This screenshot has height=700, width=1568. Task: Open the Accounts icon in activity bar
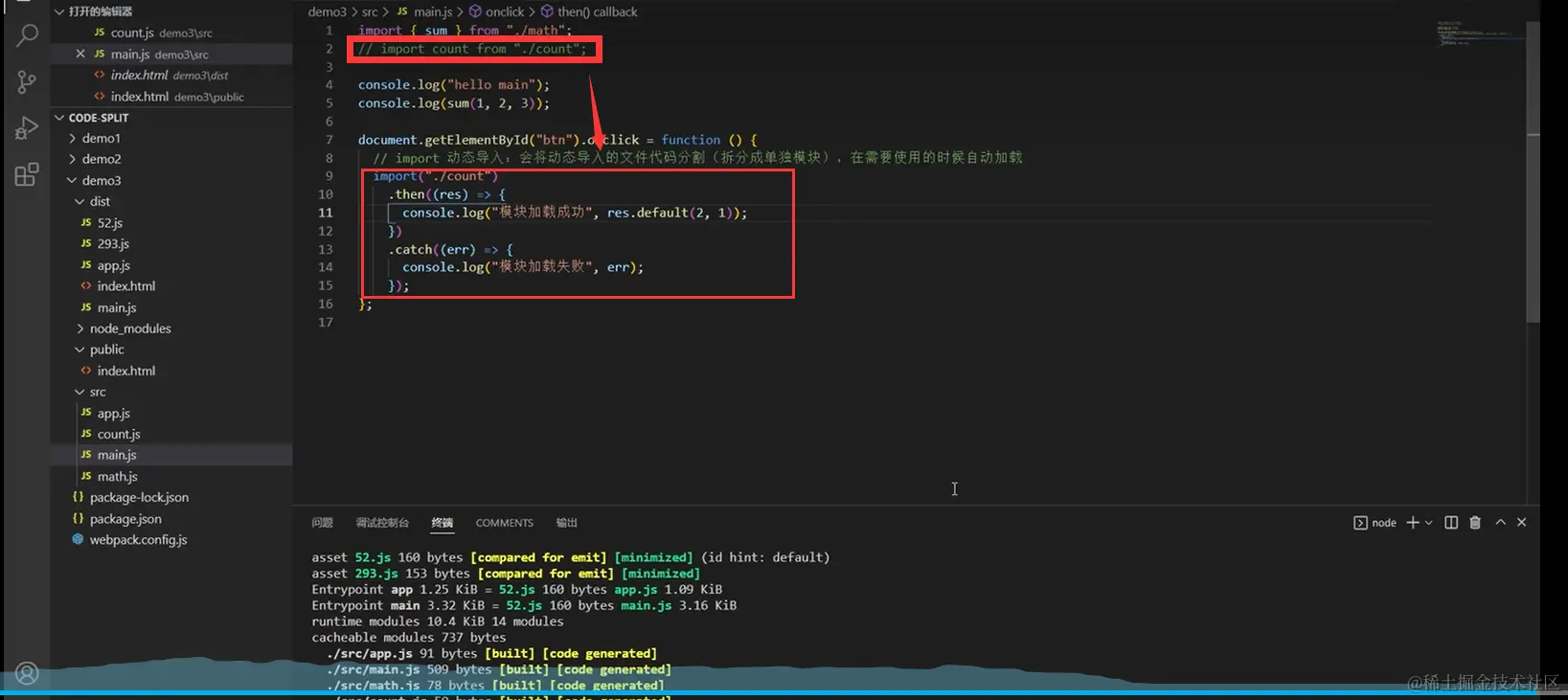pos(27,674)
